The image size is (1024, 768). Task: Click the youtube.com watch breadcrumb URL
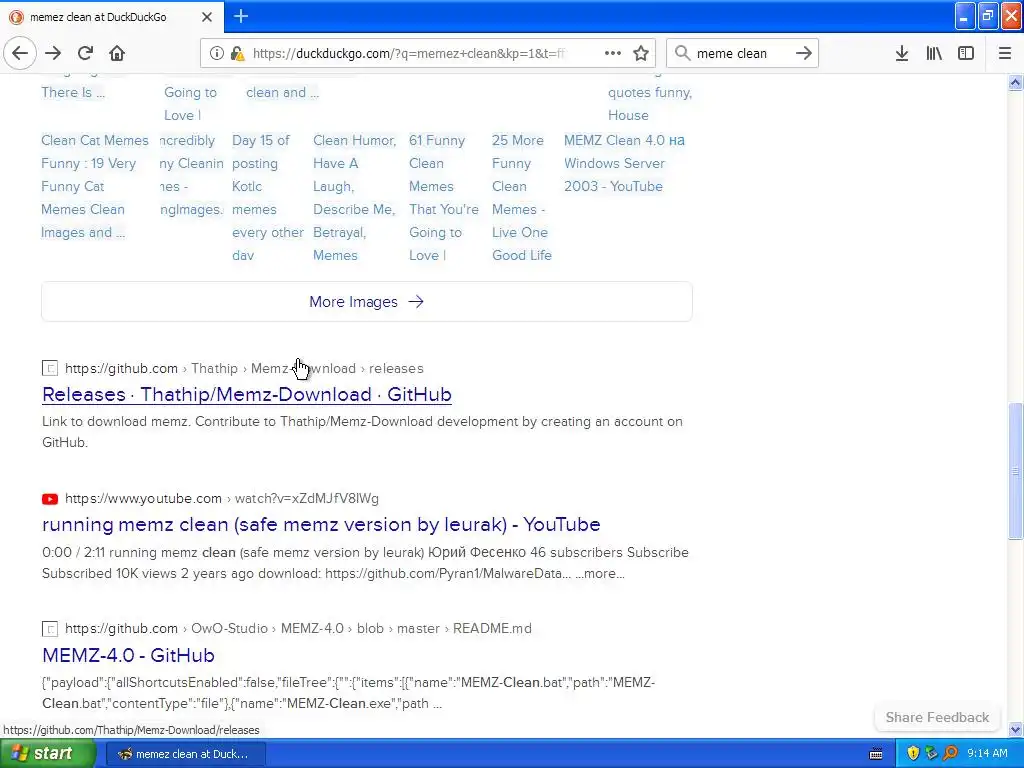coord(222,498)
